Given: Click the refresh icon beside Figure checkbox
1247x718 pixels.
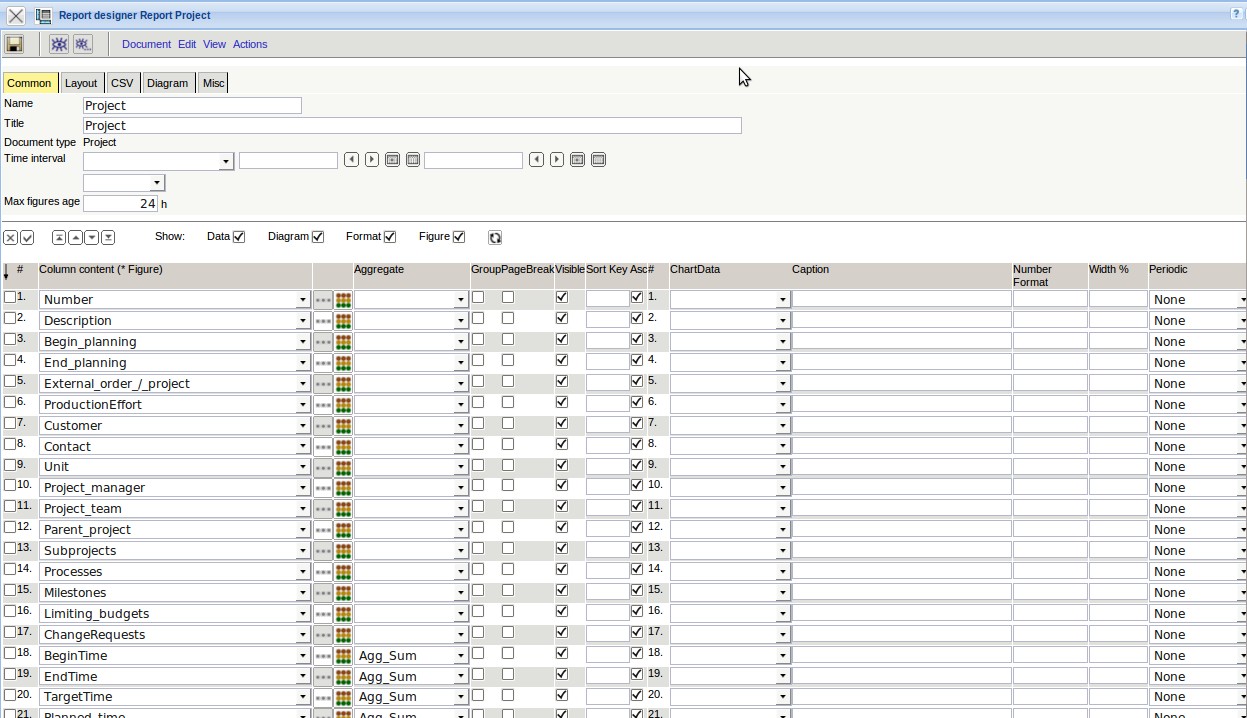Looking at the screenshot, I should click(x=495, y=237).
